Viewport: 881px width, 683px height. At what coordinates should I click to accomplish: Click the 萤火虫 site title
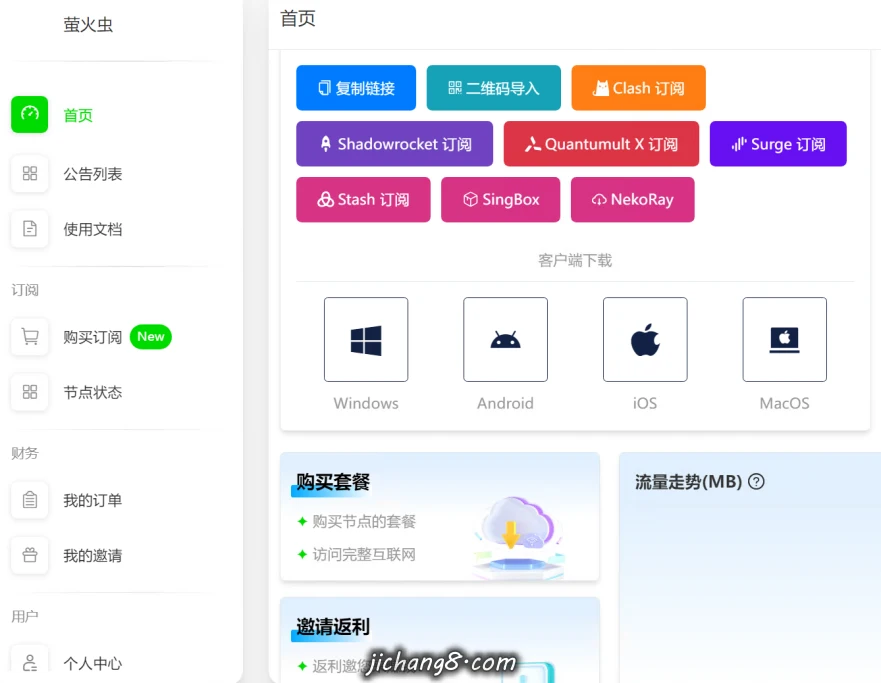pyautogui.click(x=88, y=25)
